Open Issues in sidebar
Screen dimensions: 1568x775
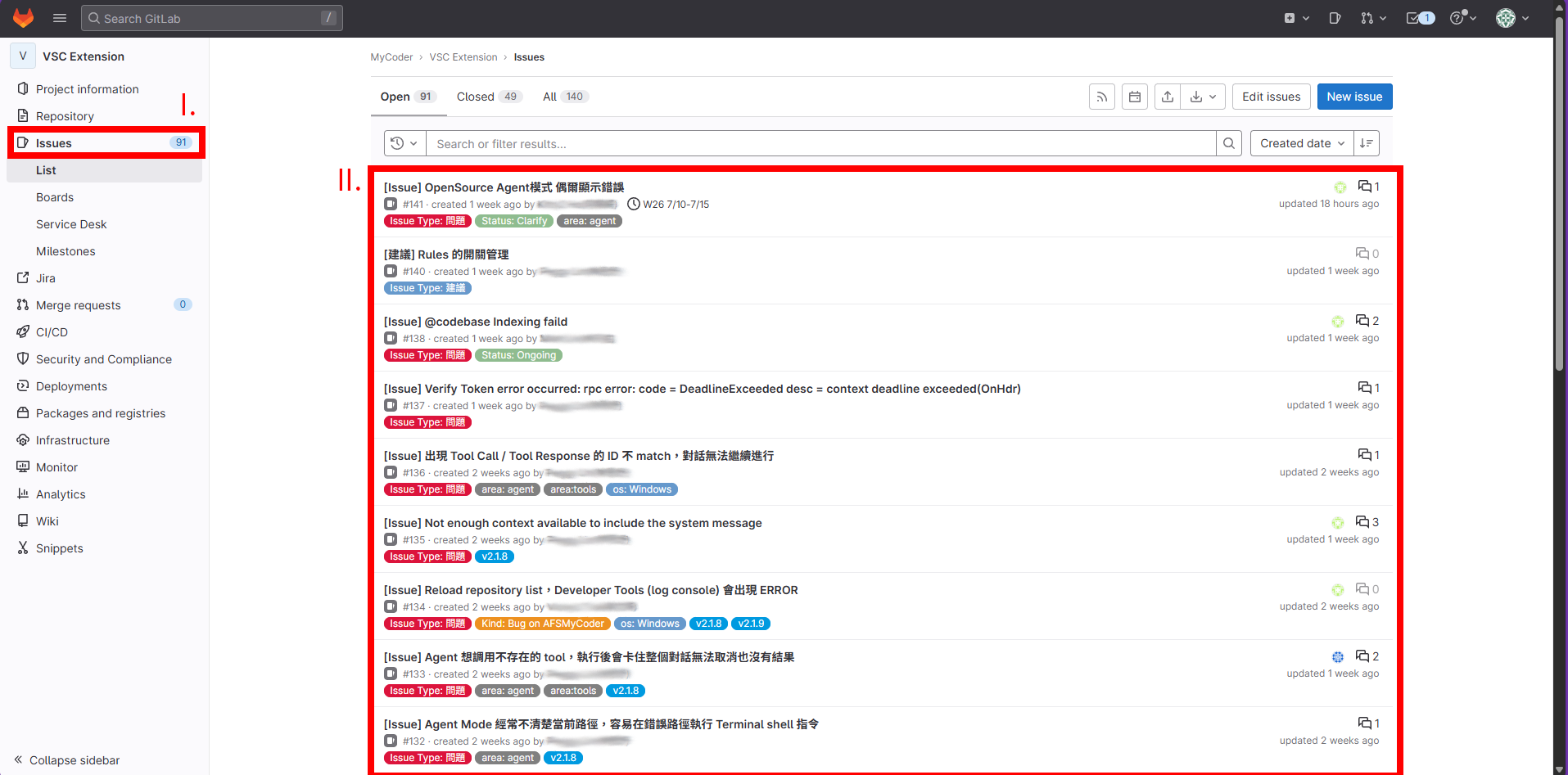(104, 142)
